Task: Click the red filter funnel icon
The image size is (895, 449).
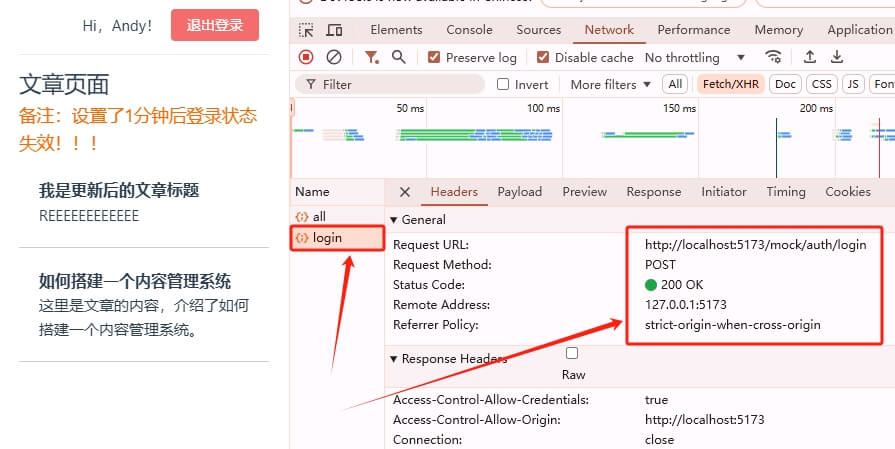Action: click(371, 58)
